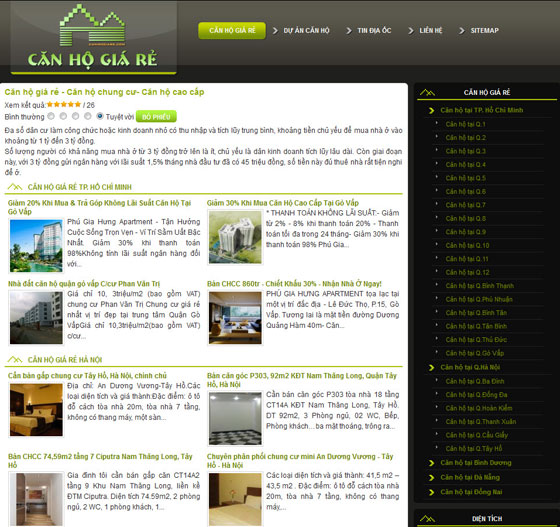Click the Căn Hộ Giá Rẻ house logo
Screen dimensions: 560x527
tap(92, 36)
